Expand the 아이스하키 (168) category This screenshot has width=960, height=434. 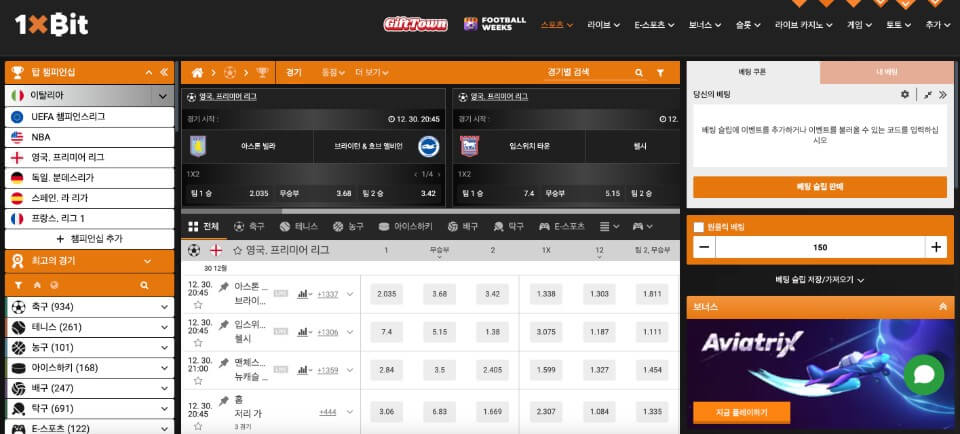click(x=164, y=368)
